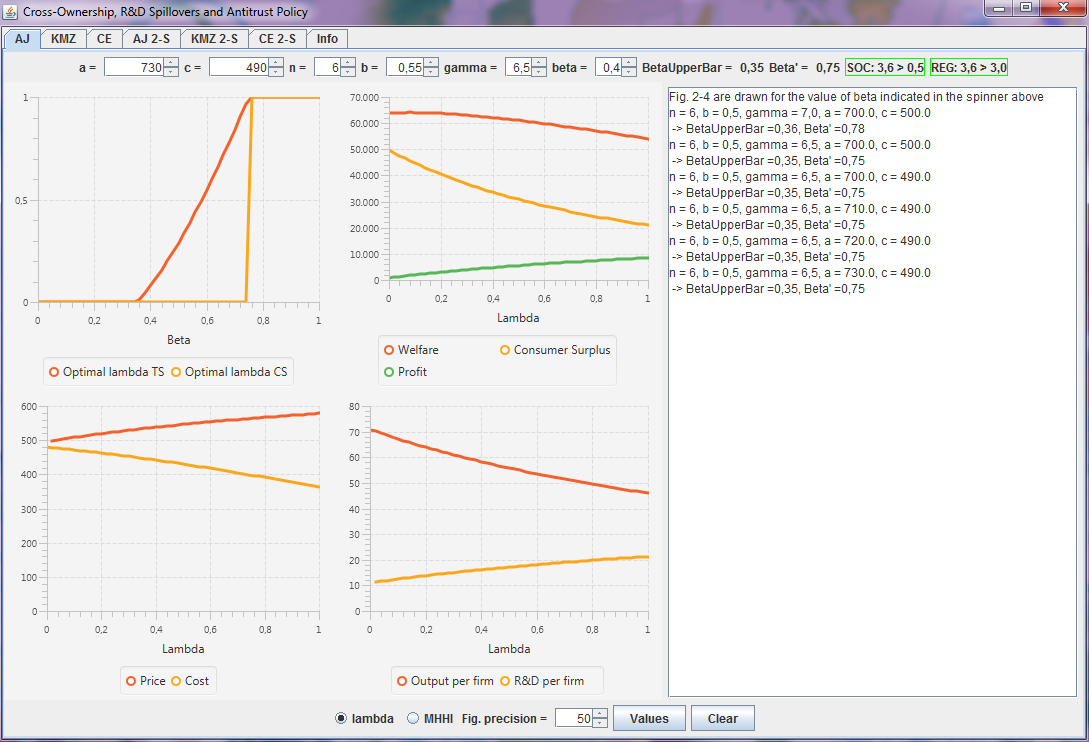The image size is (1089, 742).
Task: Click the c value input field
Action: [236, 68]
